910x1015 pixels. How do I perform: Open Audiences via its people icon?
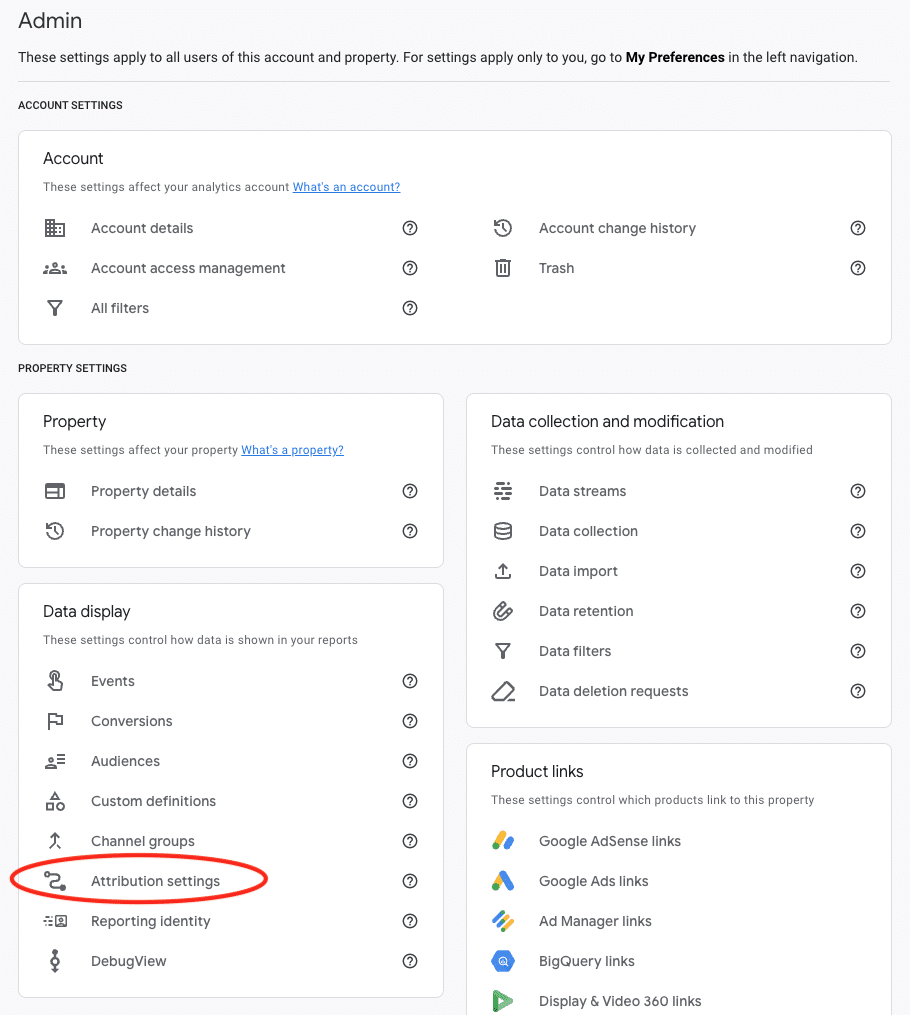point(55,761)
